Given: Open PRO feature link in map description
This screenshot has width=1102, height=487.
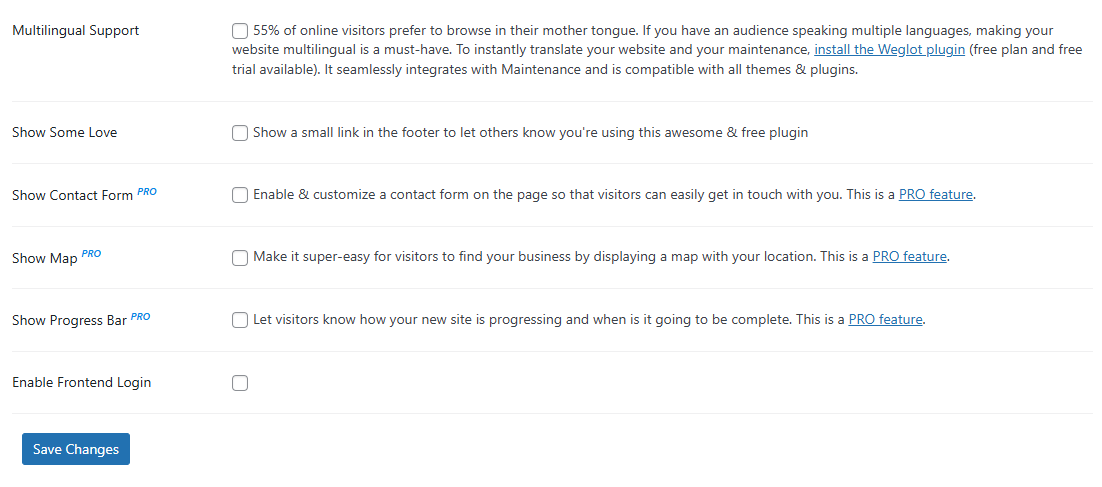Looking at the screenshot, I should (x=909, y=257).
